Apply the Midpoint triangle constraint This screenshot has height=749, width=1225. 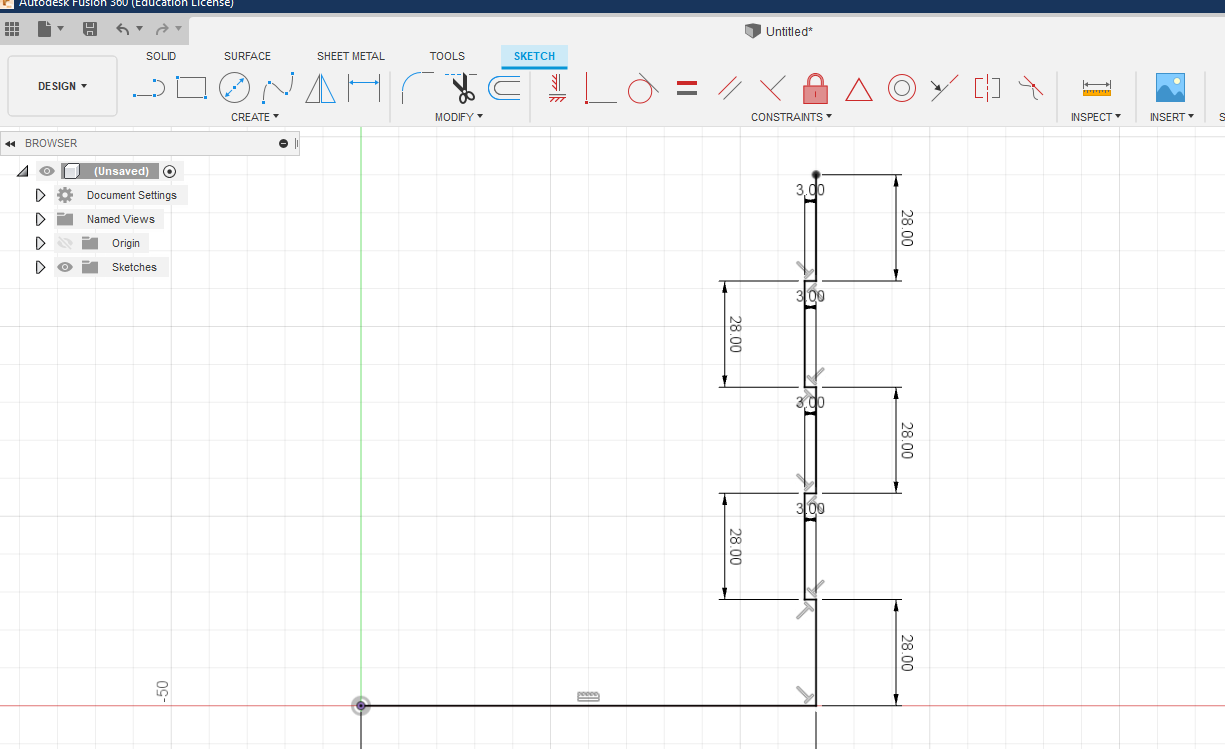tap(859, 89)
